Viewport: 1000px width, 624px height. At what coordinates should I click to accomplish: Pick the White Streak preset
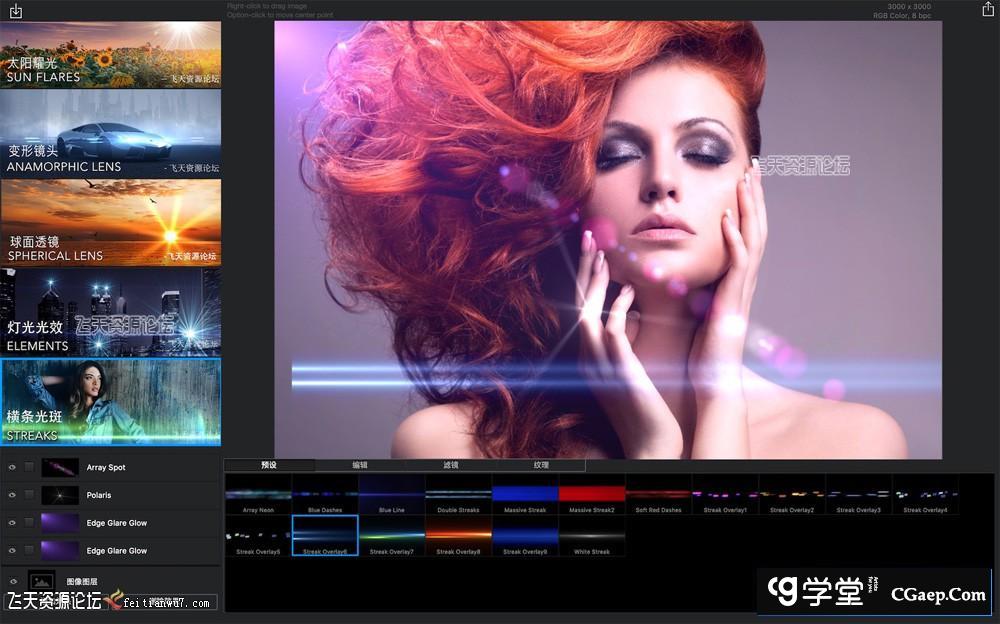pyautogui.click(x=591, y=535)
